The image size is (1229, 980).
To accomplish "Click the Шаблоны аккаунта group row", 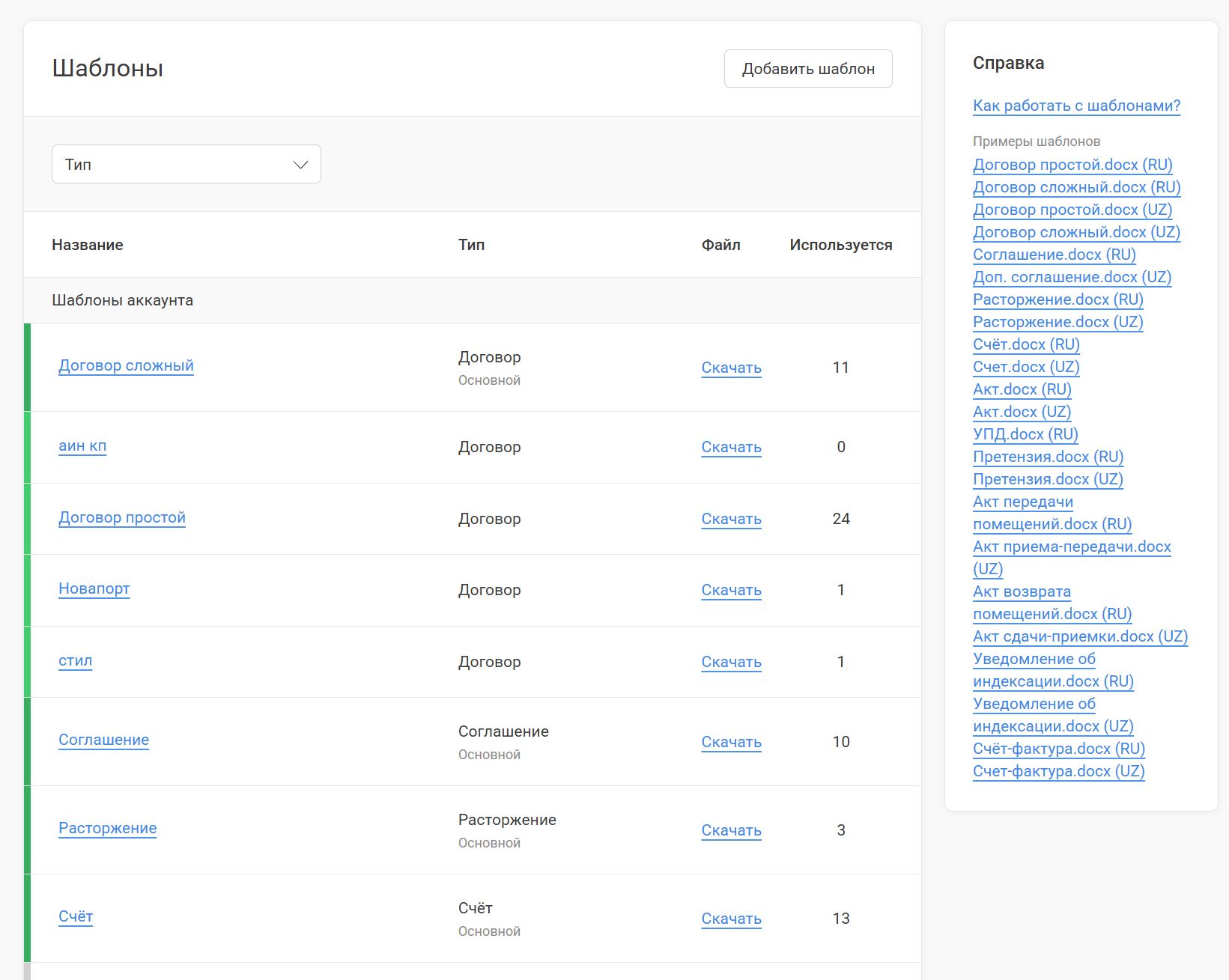I will 473,300.
